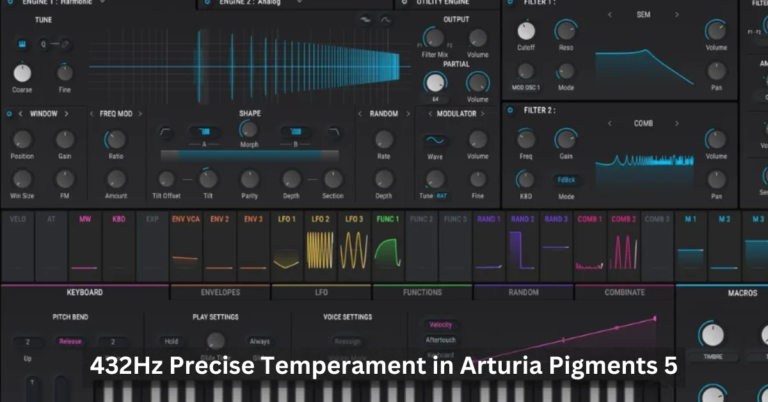Open the RAND 2 modulation slot

pos(523,246)
